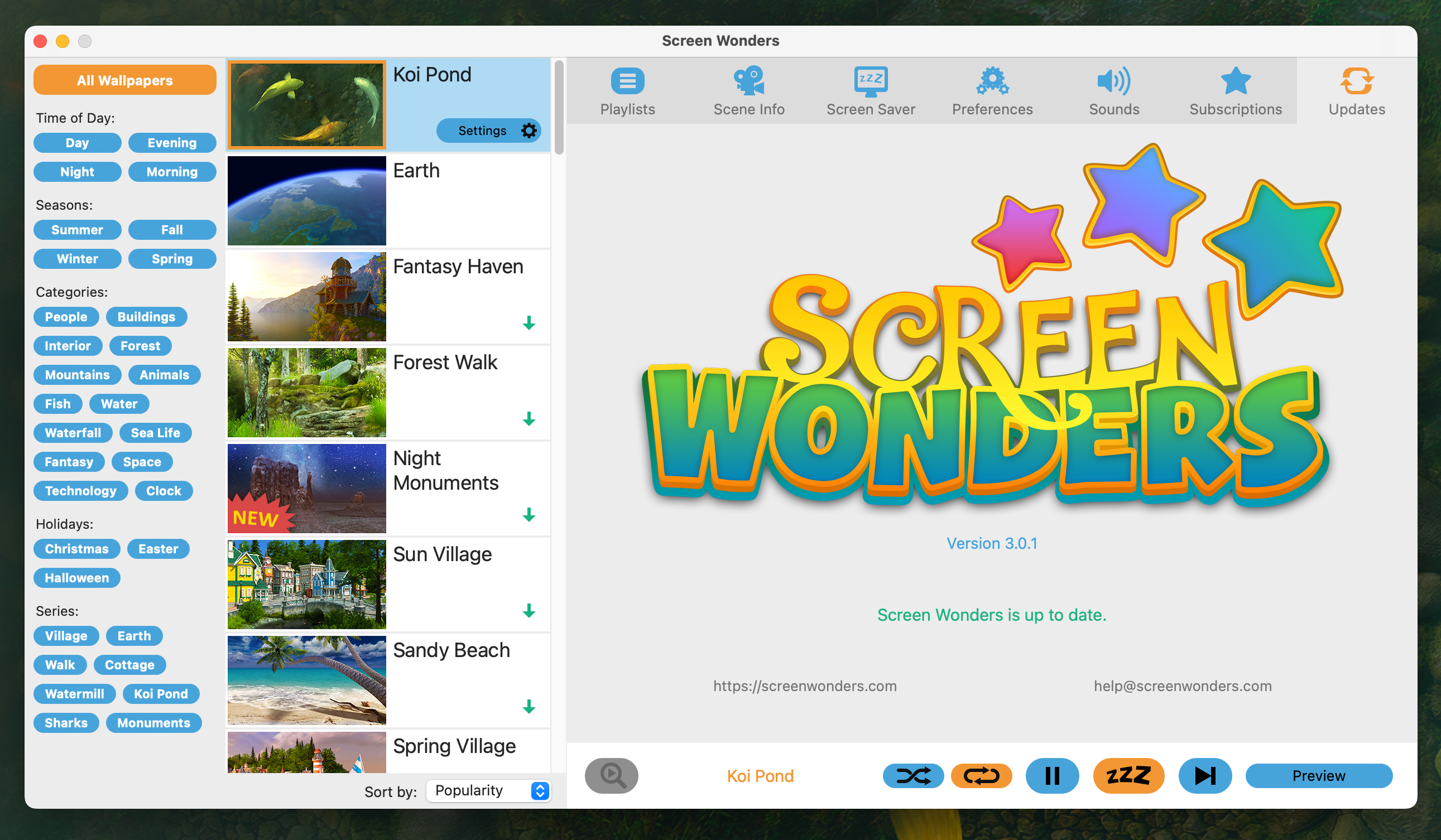
Task: Toggle the Summer season filter
Action: tap(77, 230)
